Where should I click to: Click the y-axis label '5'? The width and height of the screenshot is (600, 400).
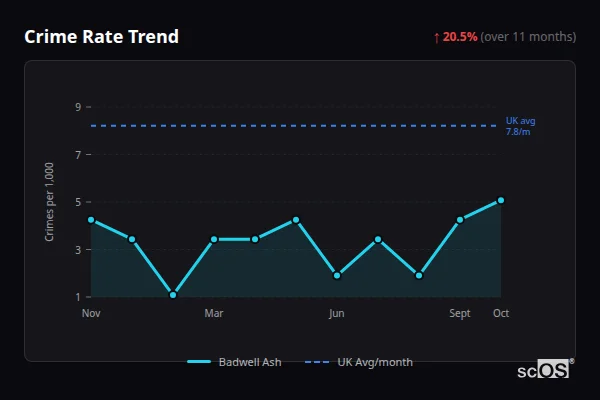coord(78,202)
